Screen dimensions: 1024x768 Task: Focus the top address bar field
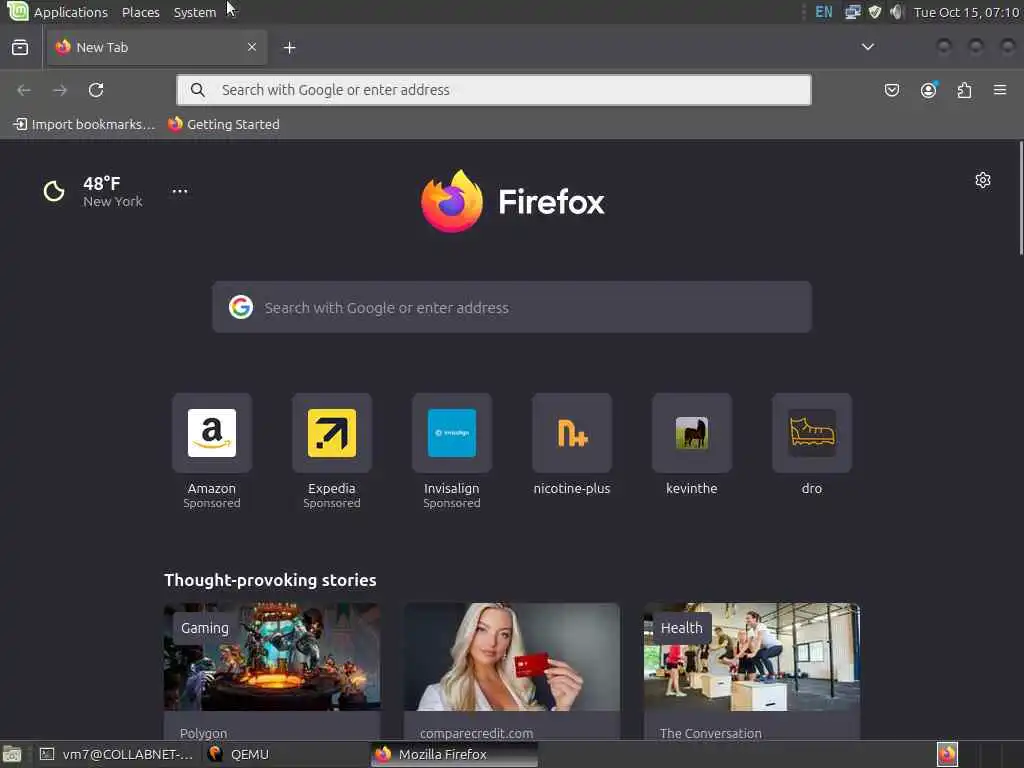pos(494,90)
